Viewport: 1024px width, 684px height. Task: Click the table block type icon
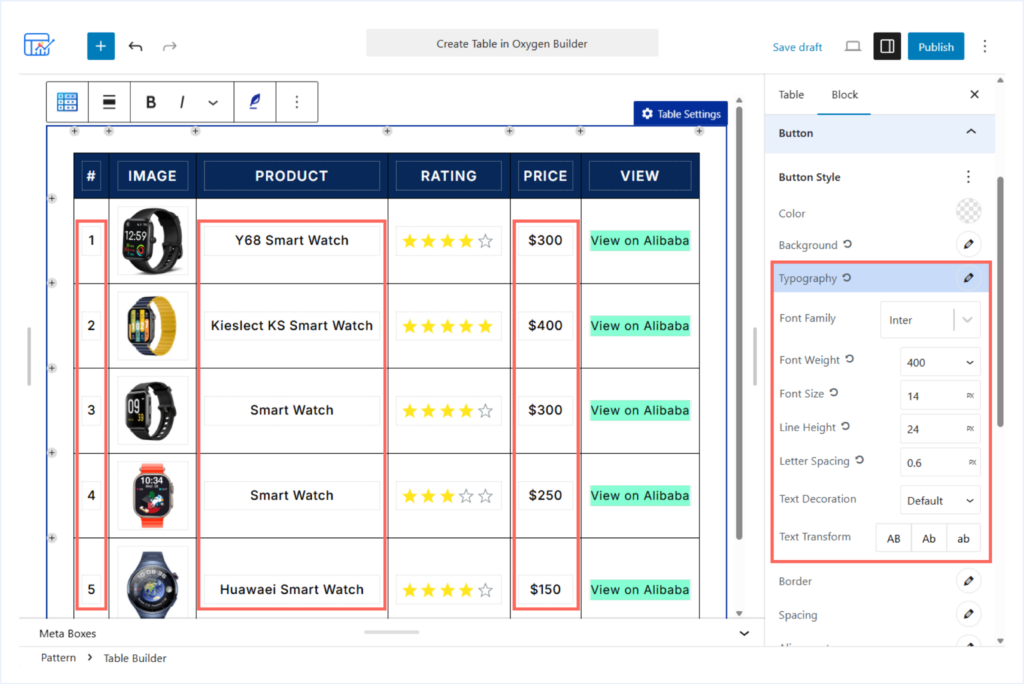67,102
